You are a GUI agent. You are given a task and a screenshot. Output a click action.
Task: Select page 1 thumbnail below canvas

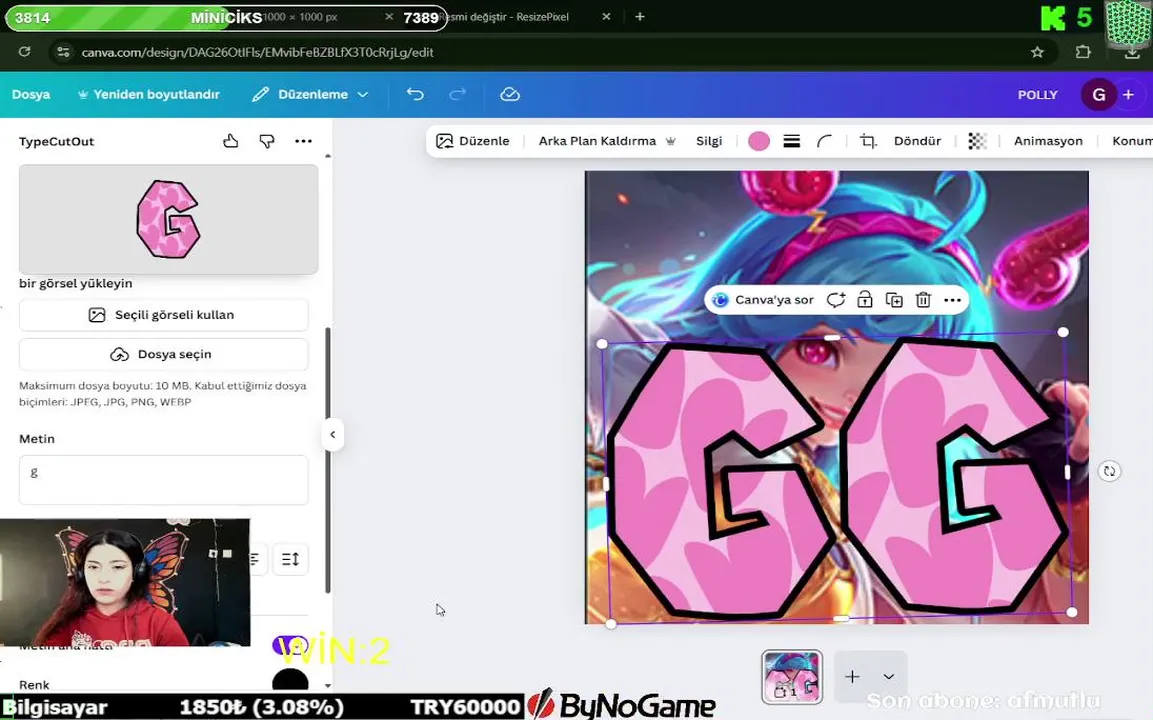792,677
